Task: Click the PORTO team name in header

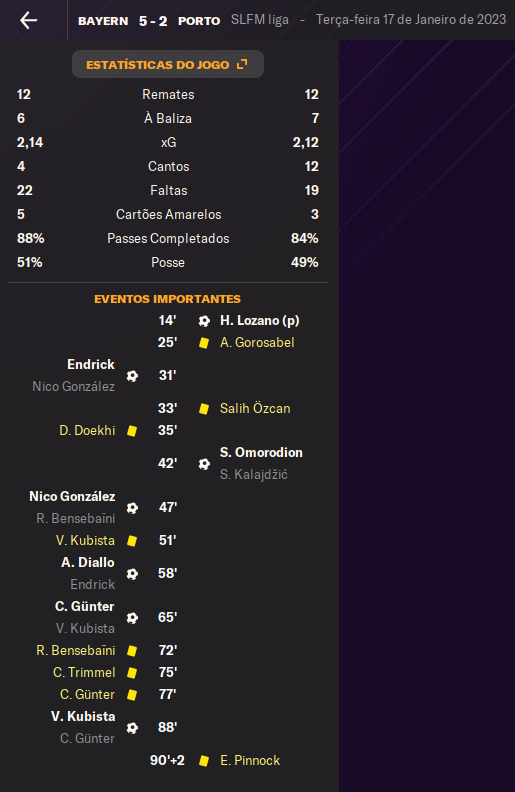Action: (199, 21)
